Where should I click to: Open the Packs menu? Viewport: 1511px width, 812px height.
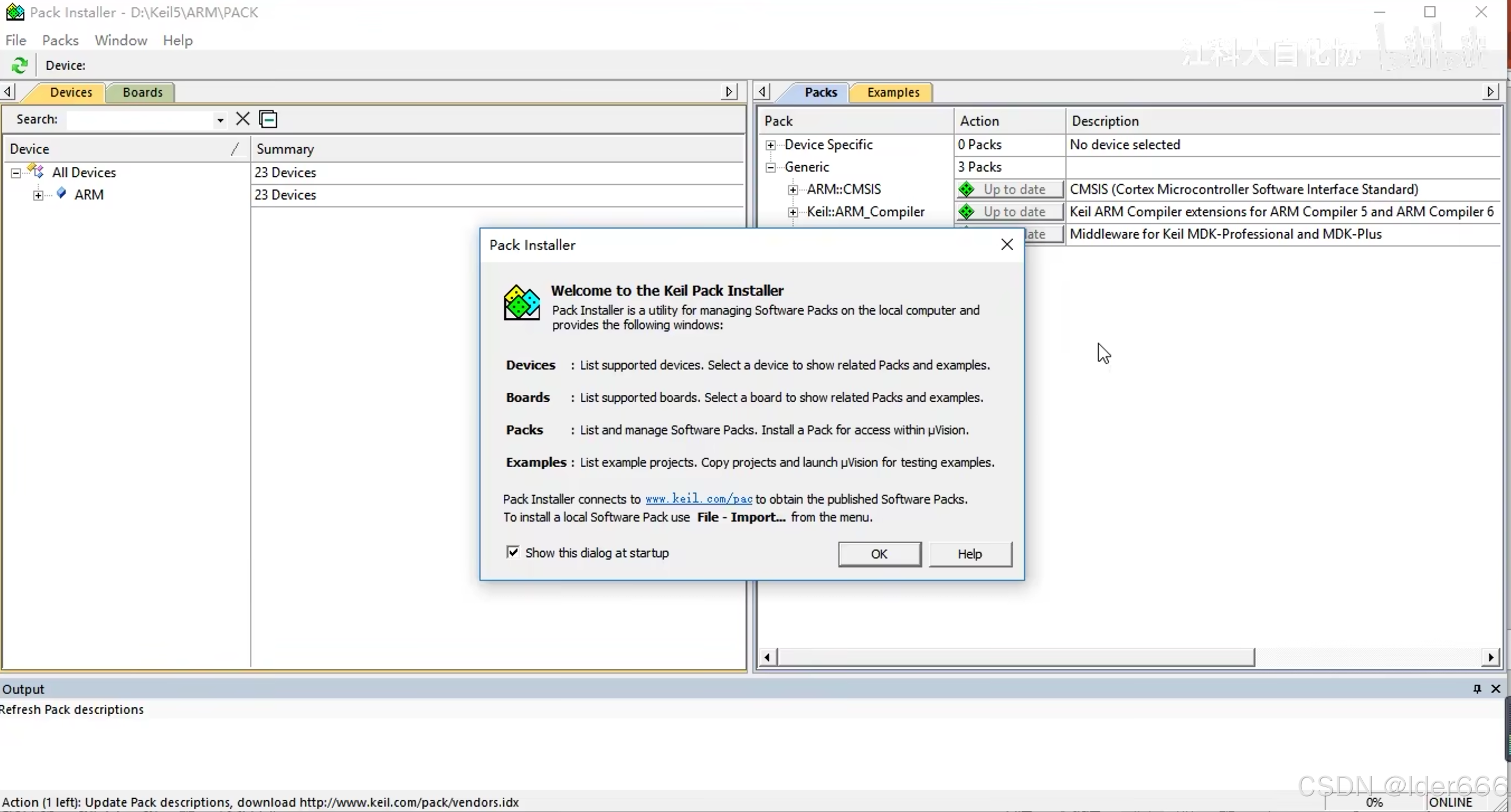[x=60, y=40]
